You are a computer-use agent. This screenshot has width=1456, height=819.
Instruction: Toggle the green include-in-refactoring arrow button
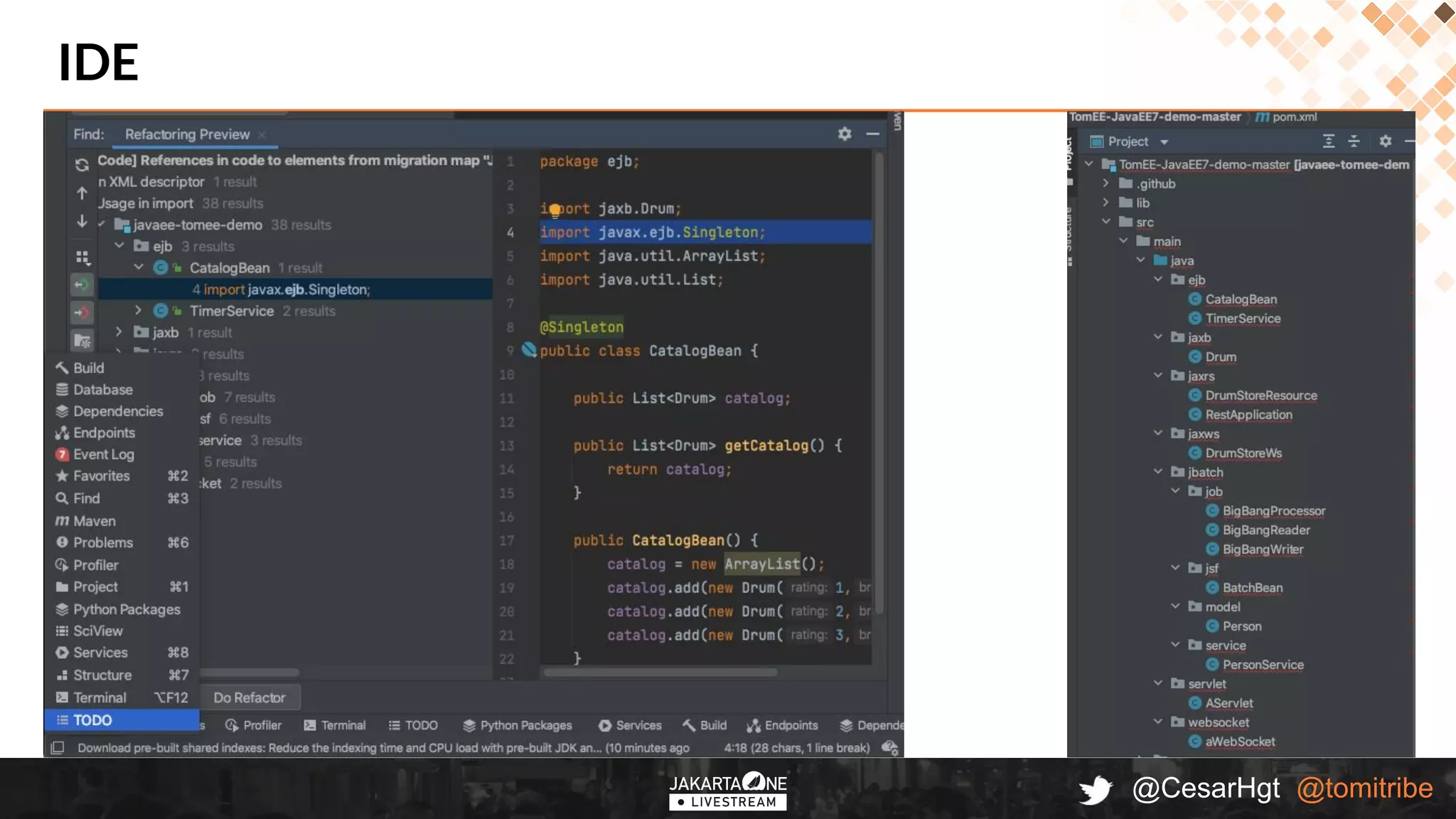pyautogui.click(x=82, y=285)
